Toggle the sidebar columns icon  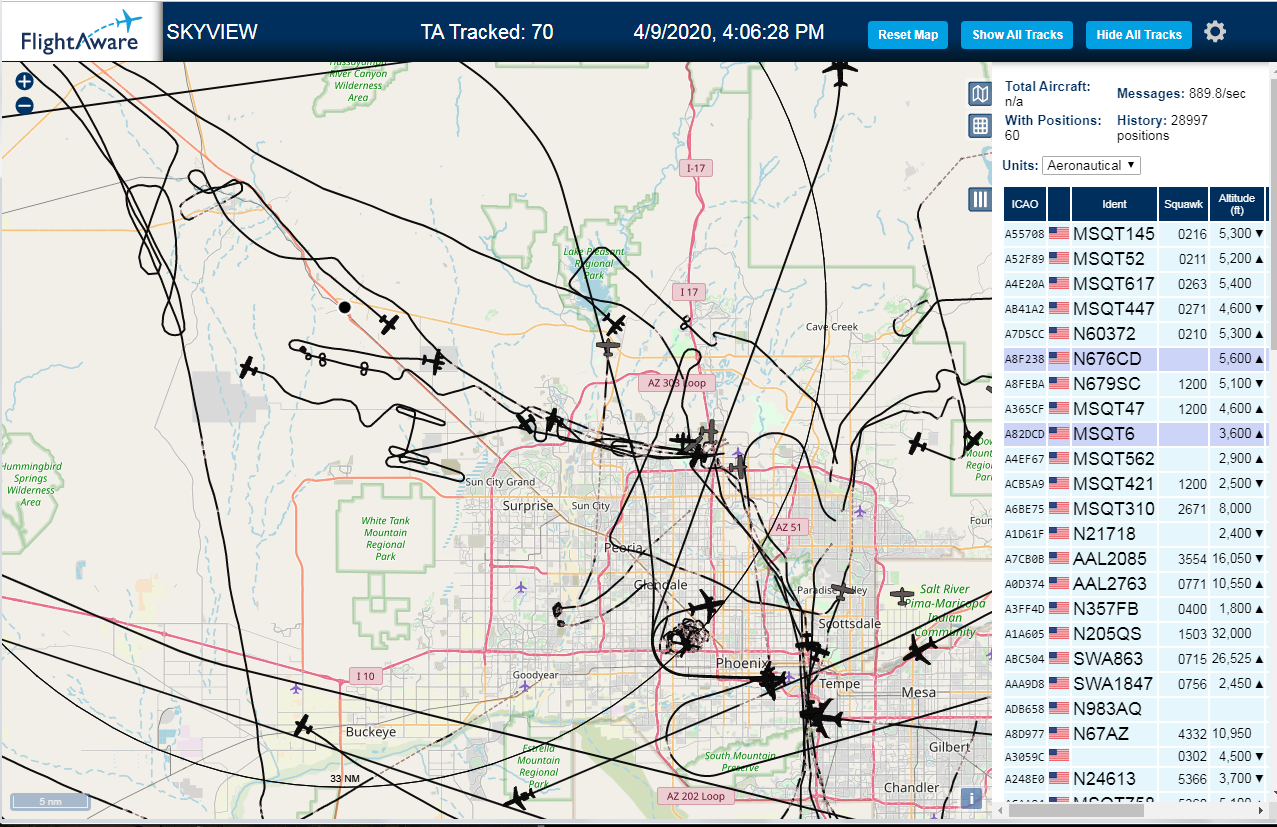click(980, 199)
